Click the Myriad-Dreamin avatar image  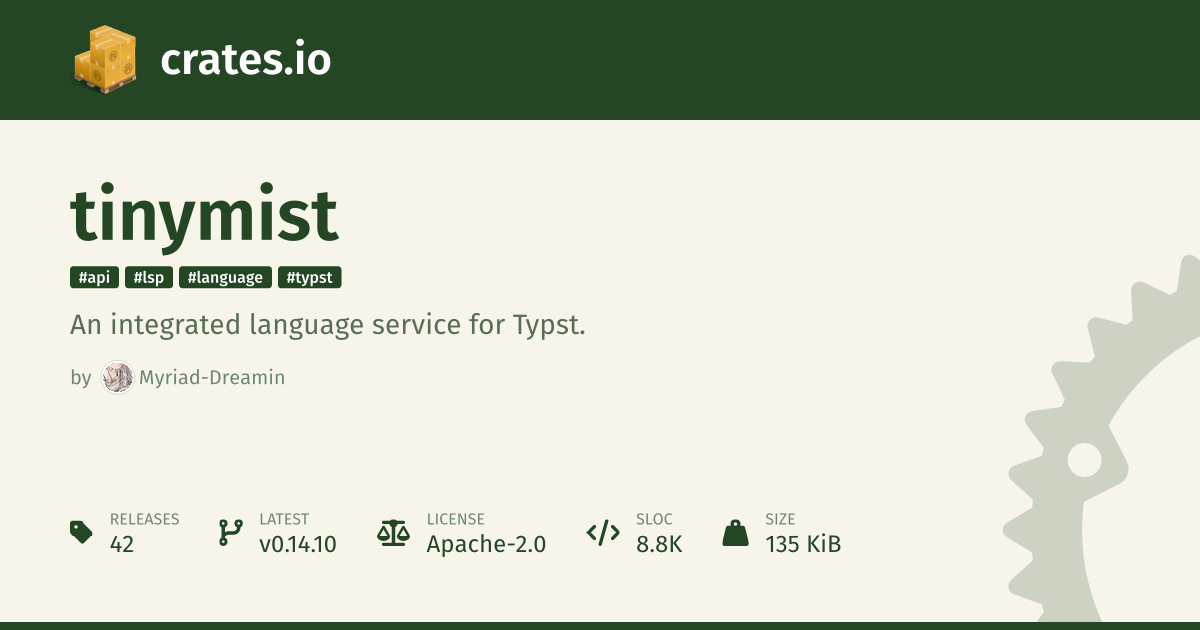[117, 378]
